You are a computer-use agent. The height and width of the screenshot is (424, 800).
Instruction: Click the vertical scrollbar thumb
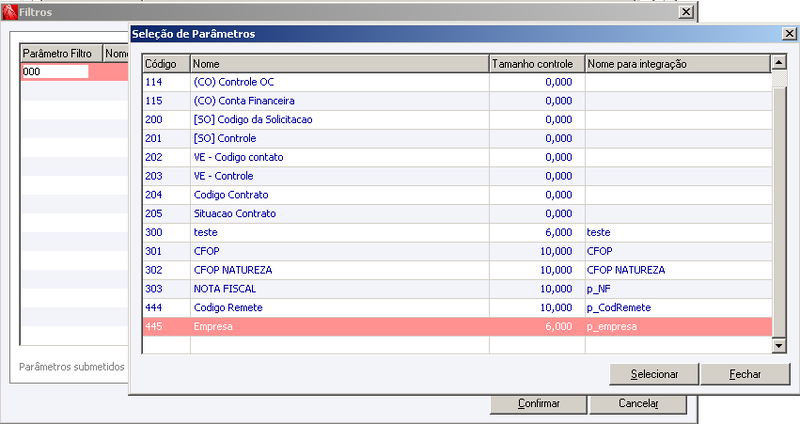pyautogui.click(x=779, y=212)
